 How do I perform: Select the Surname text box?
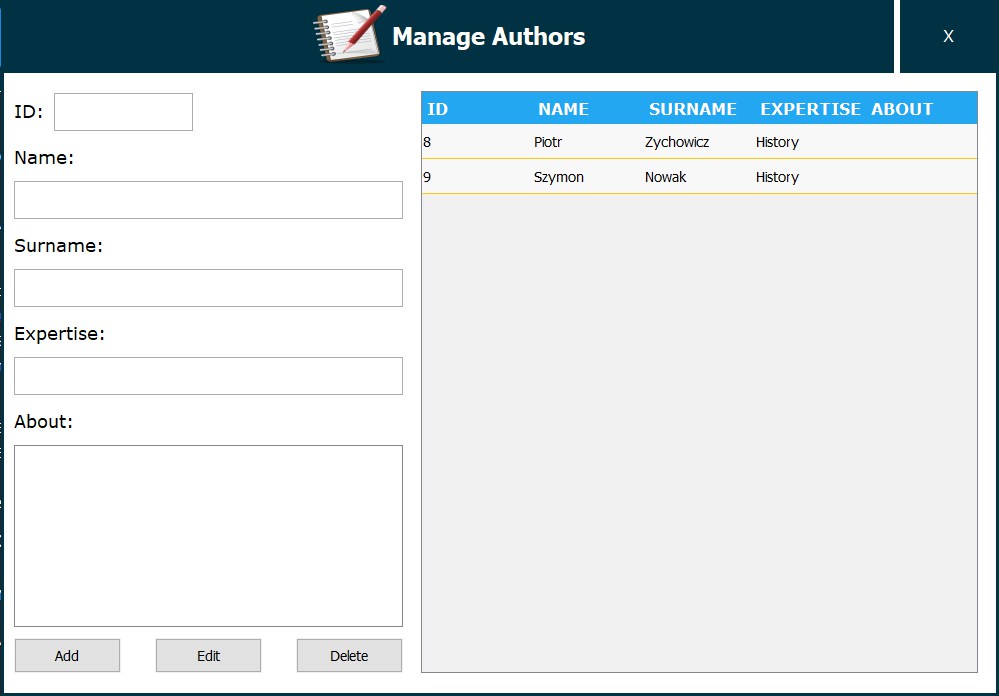click(208, 288)
